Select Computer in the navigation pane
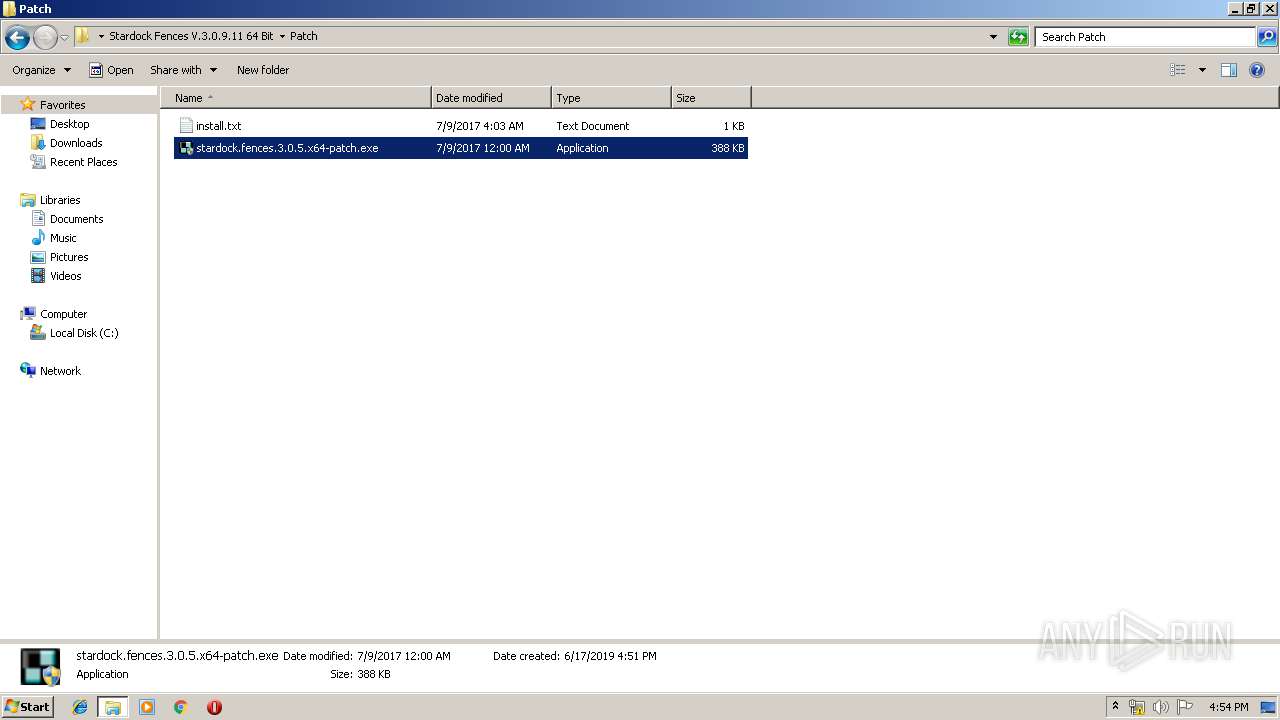1280x720 pixels. 63,314
